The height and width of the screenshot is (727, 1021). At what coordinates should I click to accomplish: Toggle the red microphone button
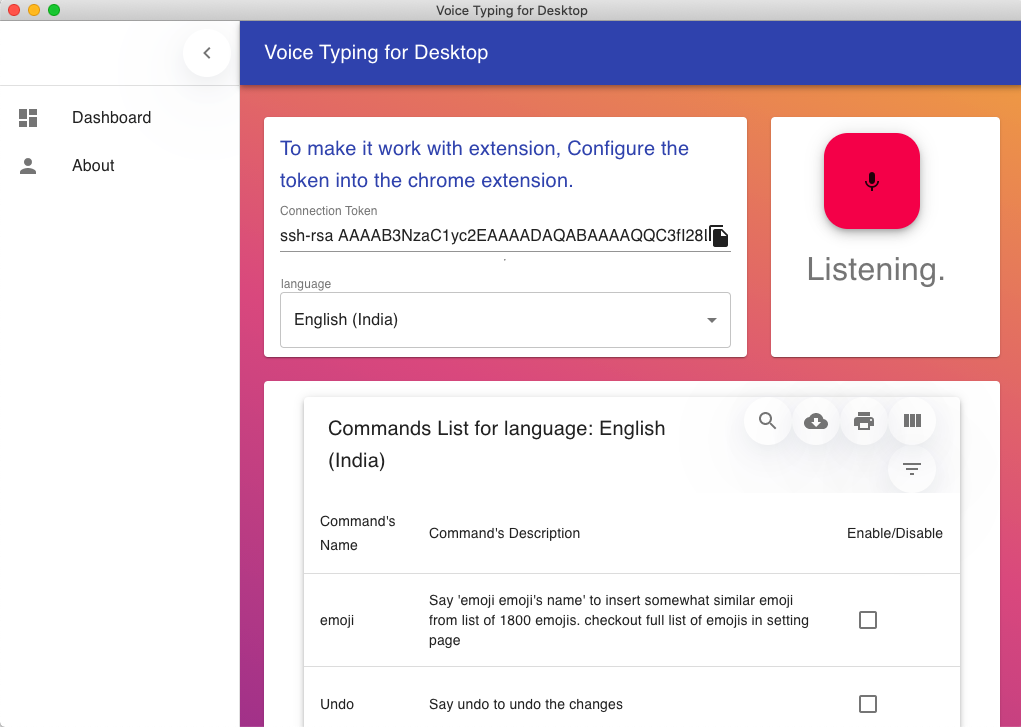click(x=872, y=181)
